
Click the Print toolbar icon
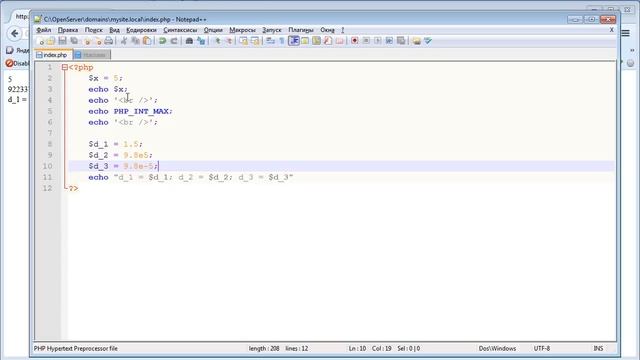click(x=109, y=41)
